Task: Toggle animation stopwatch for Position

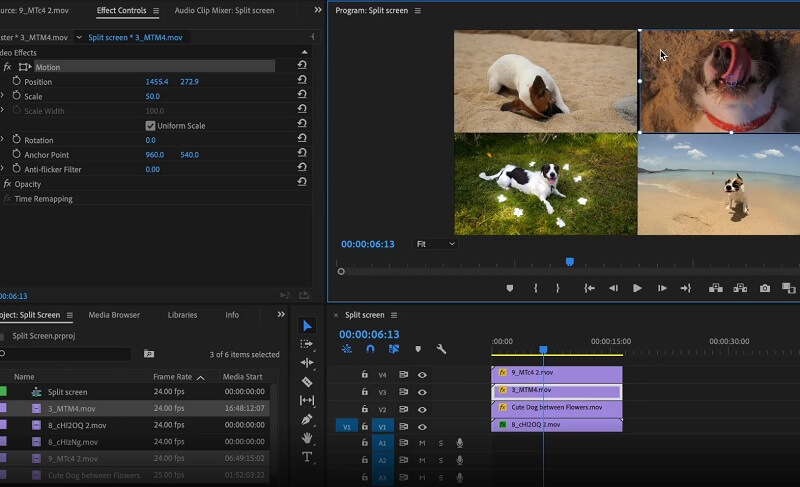Action: [16, 81]
